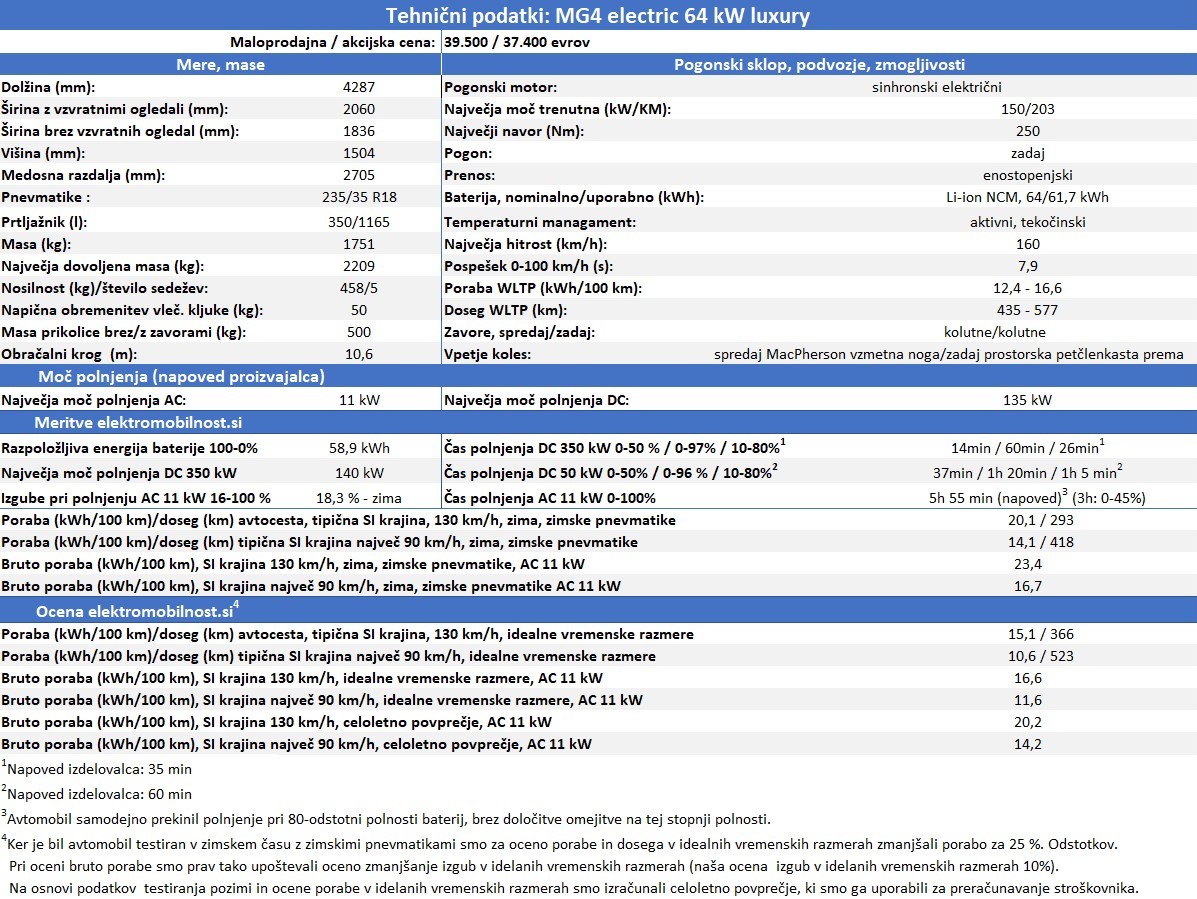Click the motor type 'sinhronski električni'
Image resolution: width=1197 pixels, height=899 pixels.
(937, 87)
